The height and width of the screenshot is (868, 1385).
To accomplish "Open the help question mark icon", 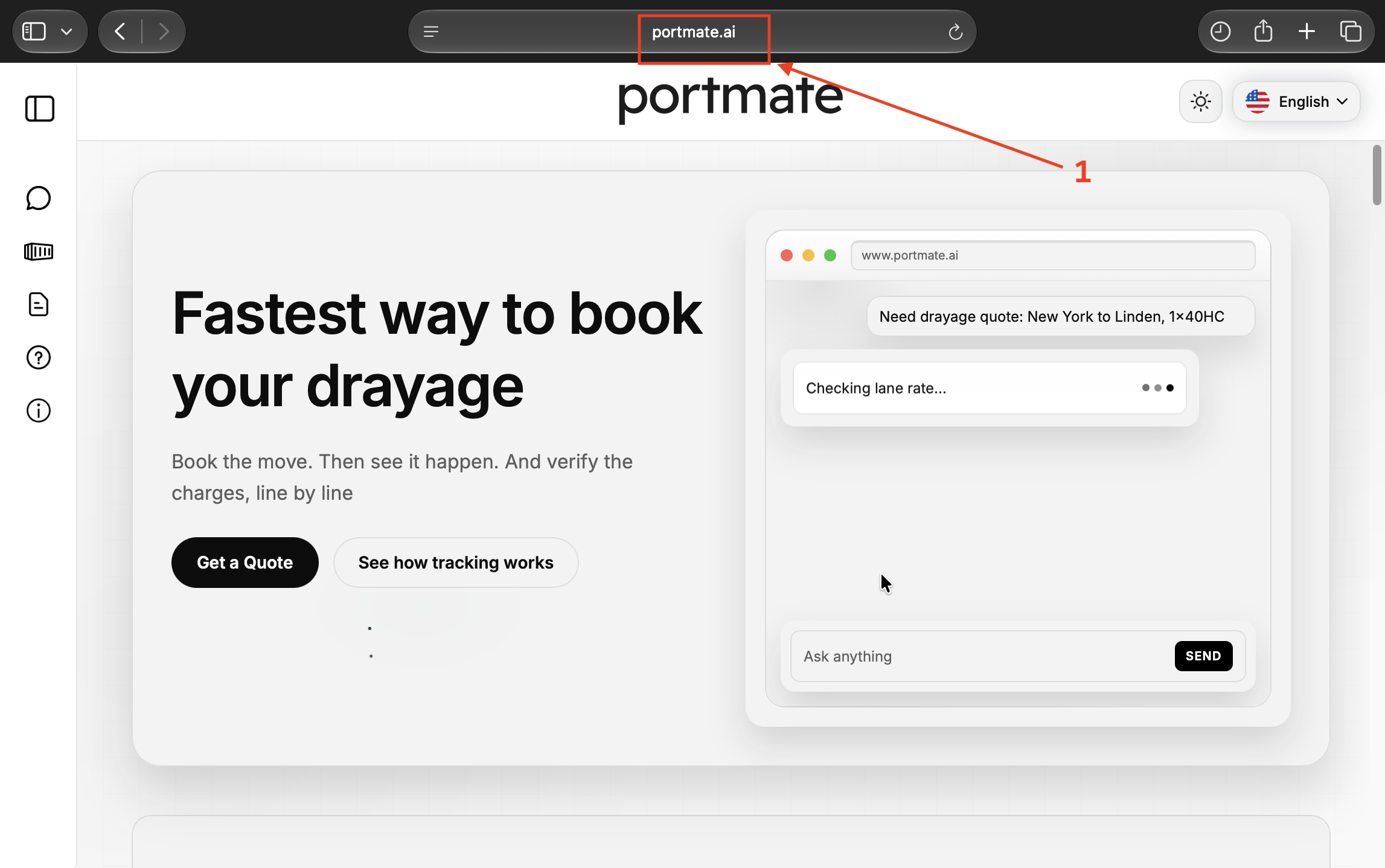I will (x=39, y=357).
